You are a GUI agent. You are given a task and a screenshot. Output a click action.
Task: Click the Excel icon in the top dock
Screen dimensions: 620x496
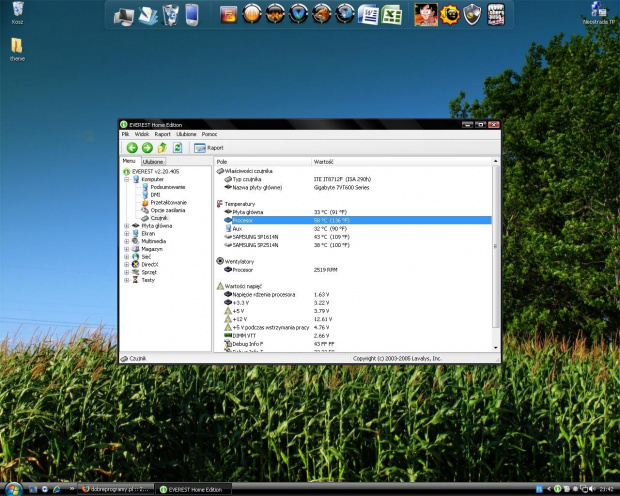pyautogui.click(x=392, y=15)
